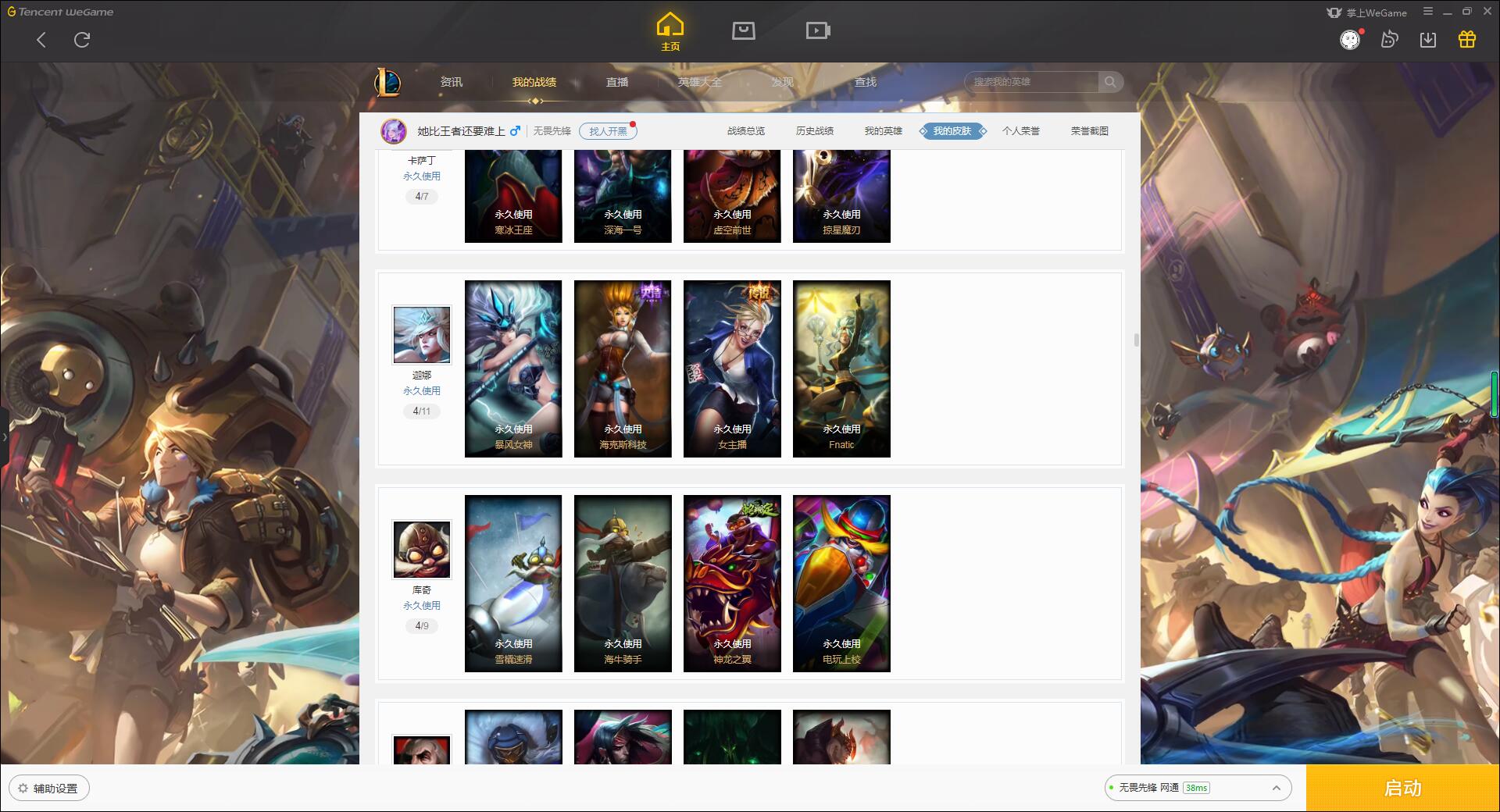
Task: Switch to 我的战绩 tab
Action: tap(534, 82)
